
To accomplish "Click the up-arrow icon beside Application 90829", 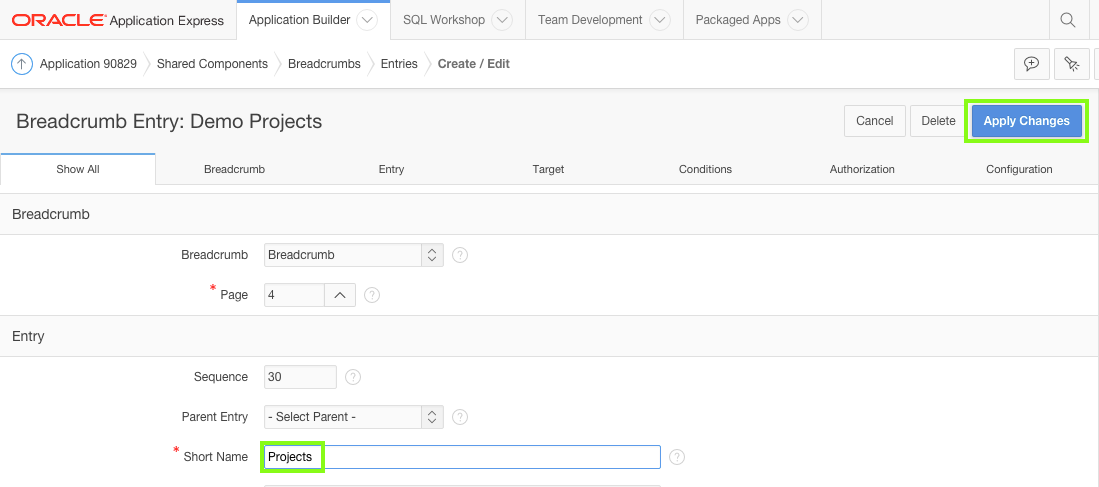I will pos(22,64).
